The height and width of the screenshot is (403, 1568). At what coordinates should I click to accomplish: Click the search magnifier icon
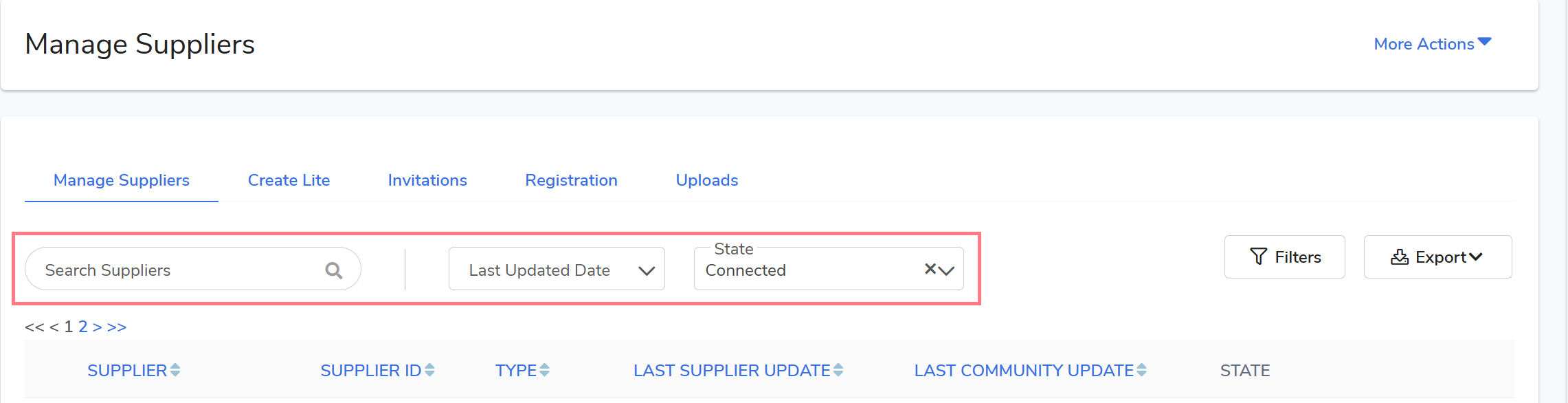[333, 270]
